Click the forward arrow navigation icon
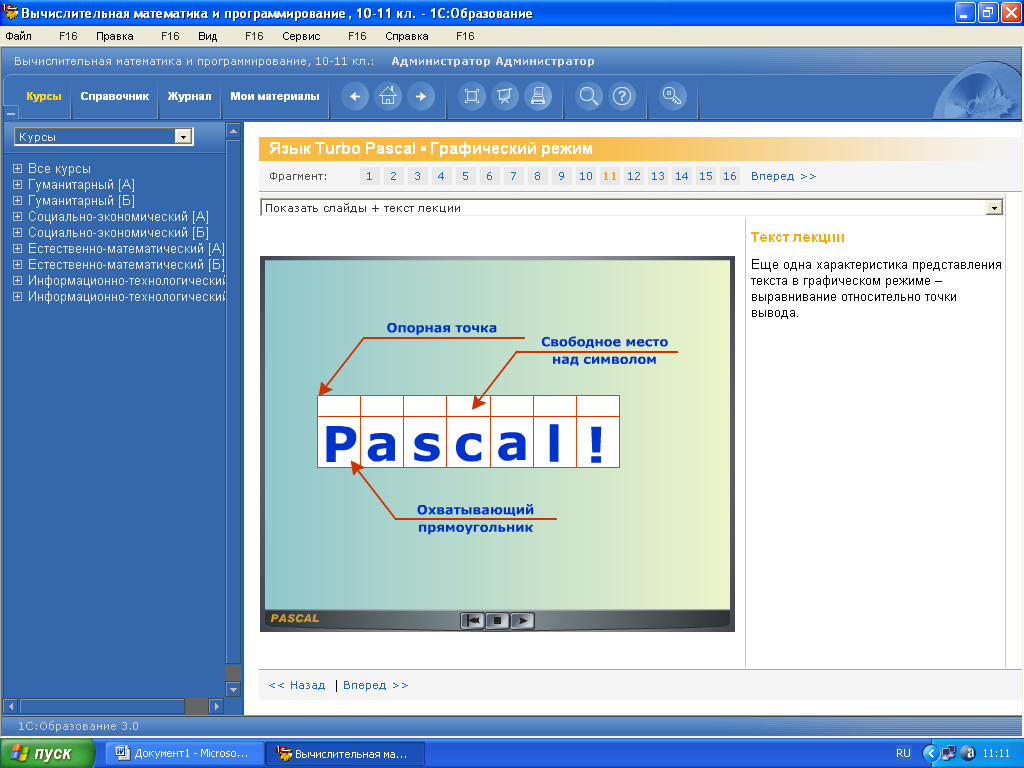The height and width of the screenshot is (768, 1024). pos(421,97)
